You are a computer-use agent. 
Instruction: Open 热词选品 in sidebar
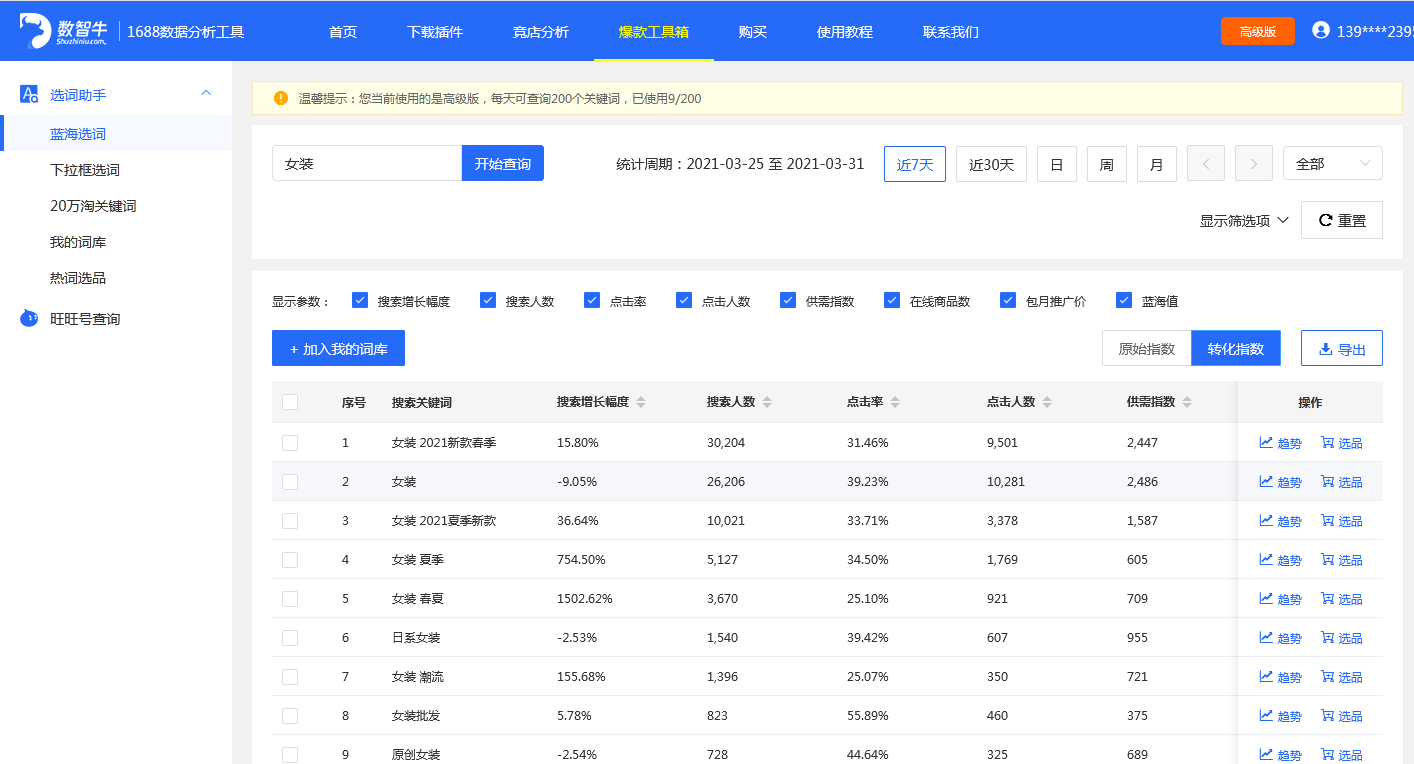coord(78,278)
